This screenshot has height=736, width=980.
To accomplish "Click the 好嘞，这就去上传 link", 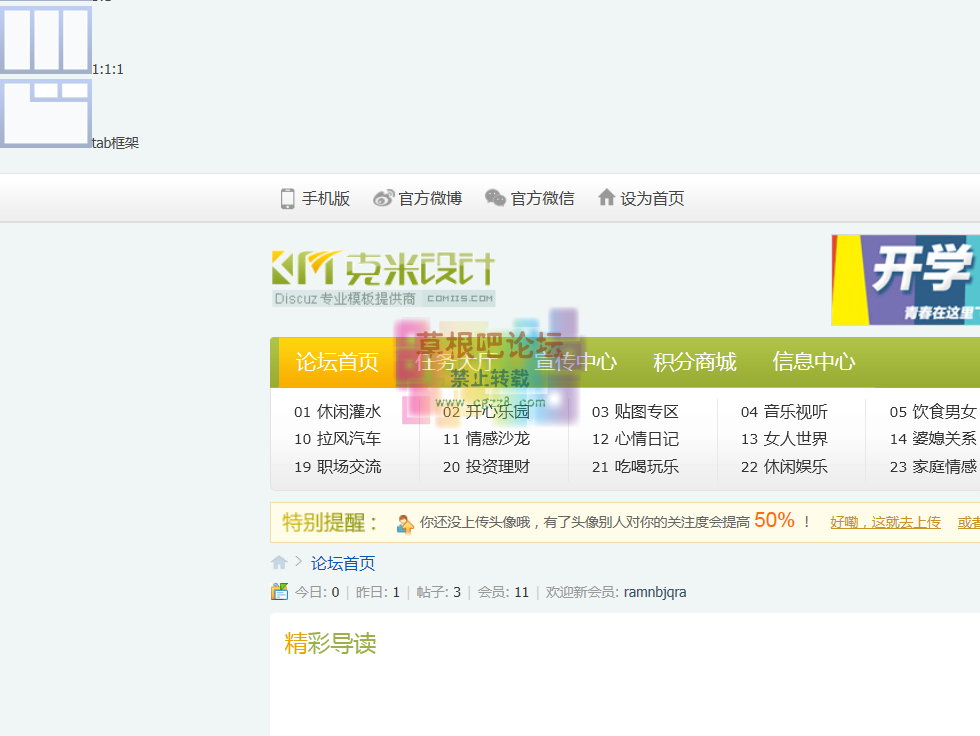I will [x=885, y=521].
